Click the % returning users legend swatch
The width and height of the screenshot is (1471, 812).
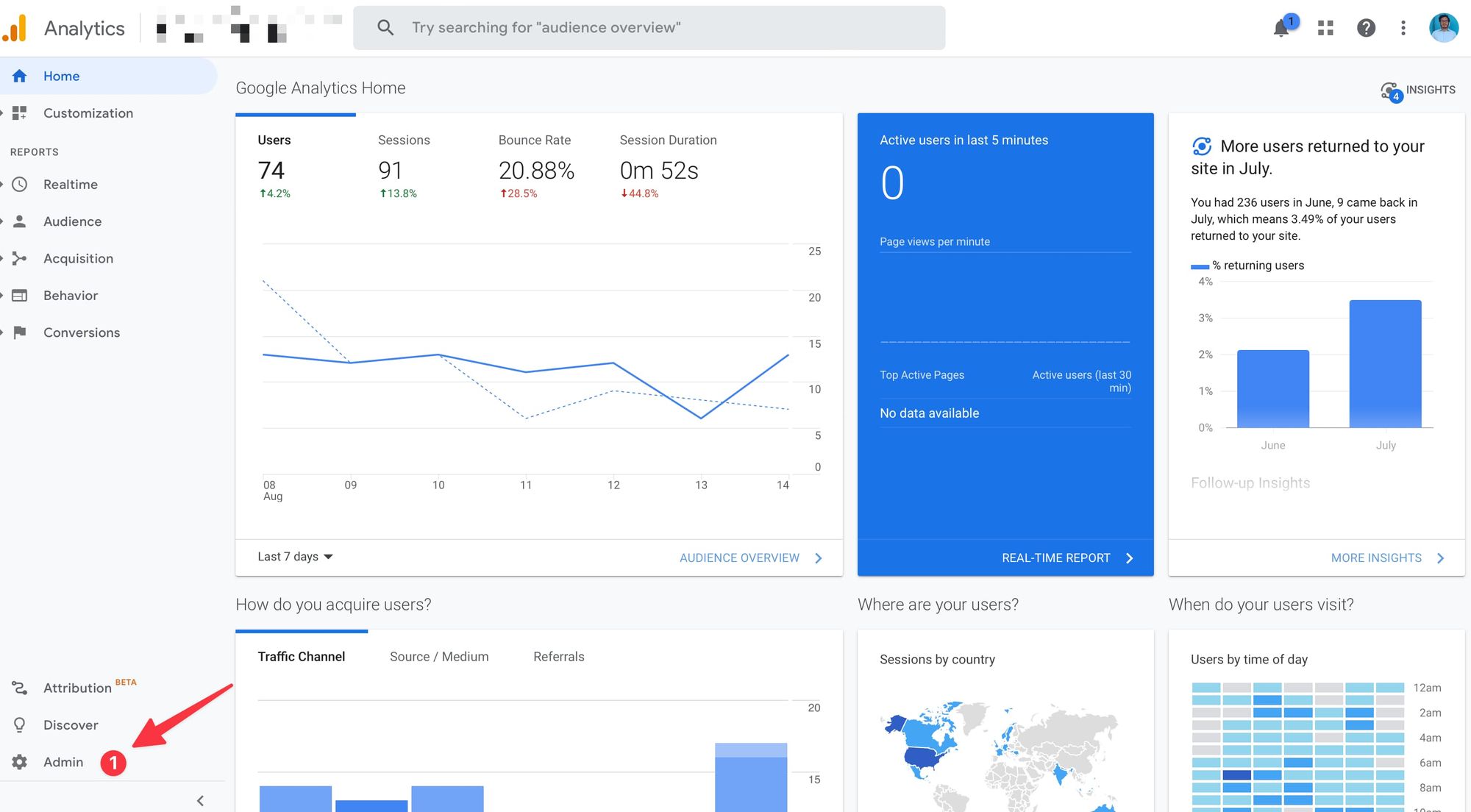pyautogui.click(x=1200, y=266)
